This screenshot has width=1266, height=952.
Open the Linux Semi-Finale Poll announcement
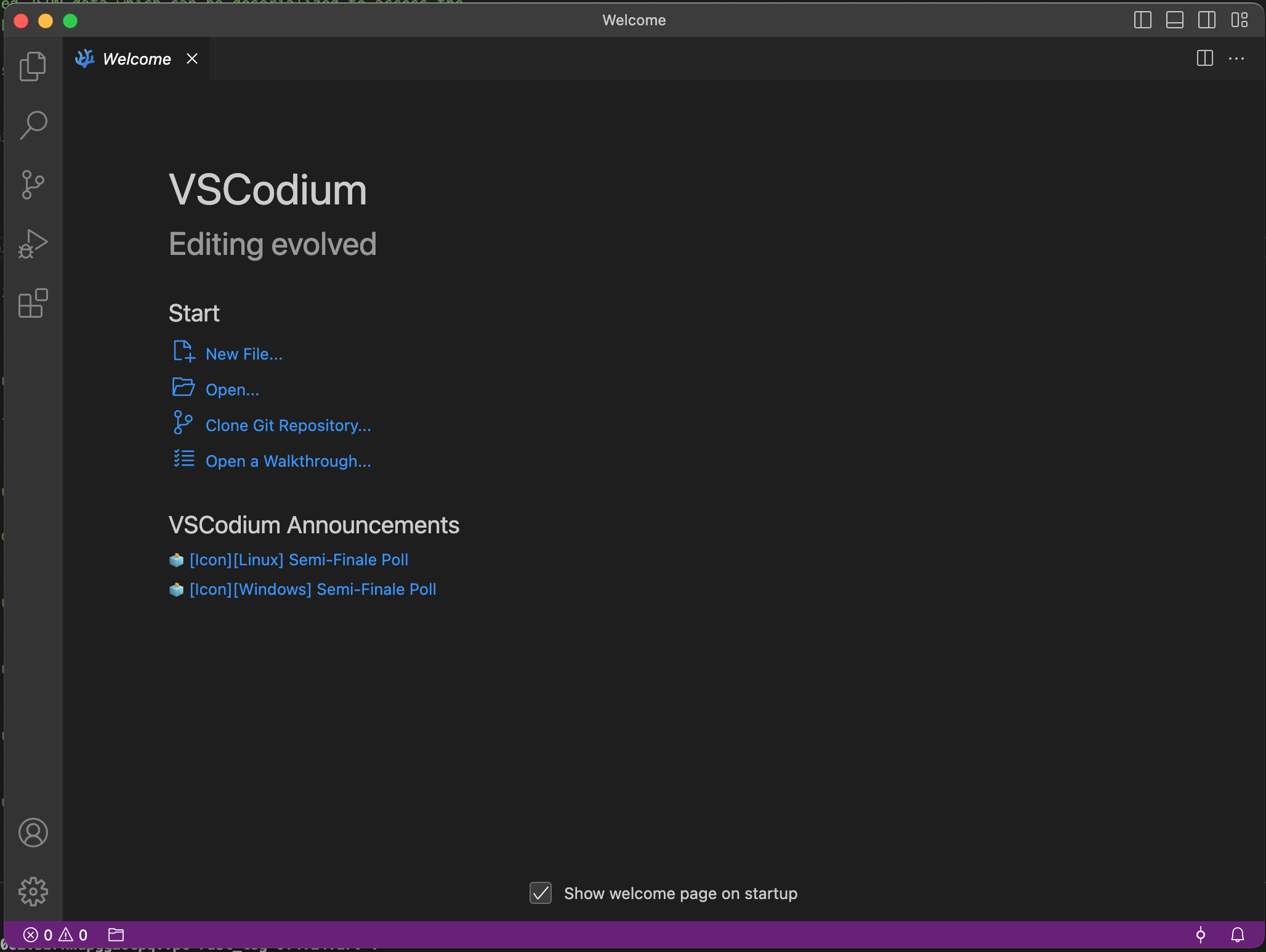[x=298, y=560]
